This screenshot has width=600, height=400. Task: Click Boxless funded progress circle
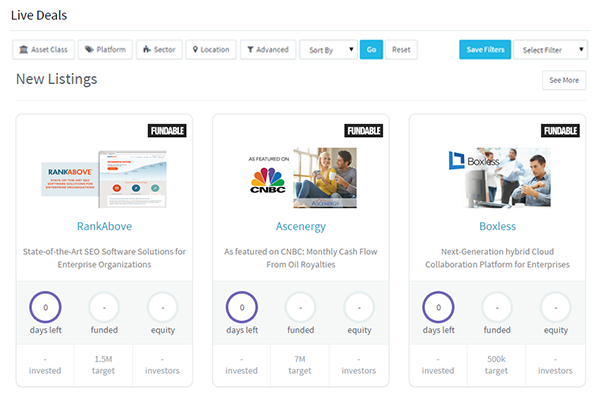coord(497,307)
